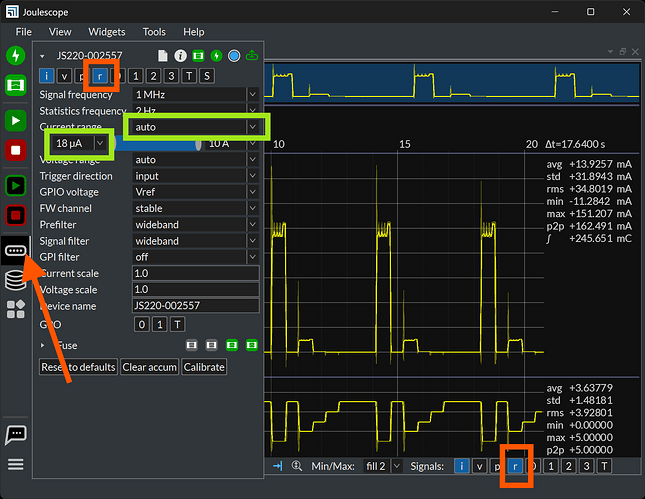Toggle 'S' signal in device panel
This screenshot has width=645, height=499.
[x=207, y=76]
